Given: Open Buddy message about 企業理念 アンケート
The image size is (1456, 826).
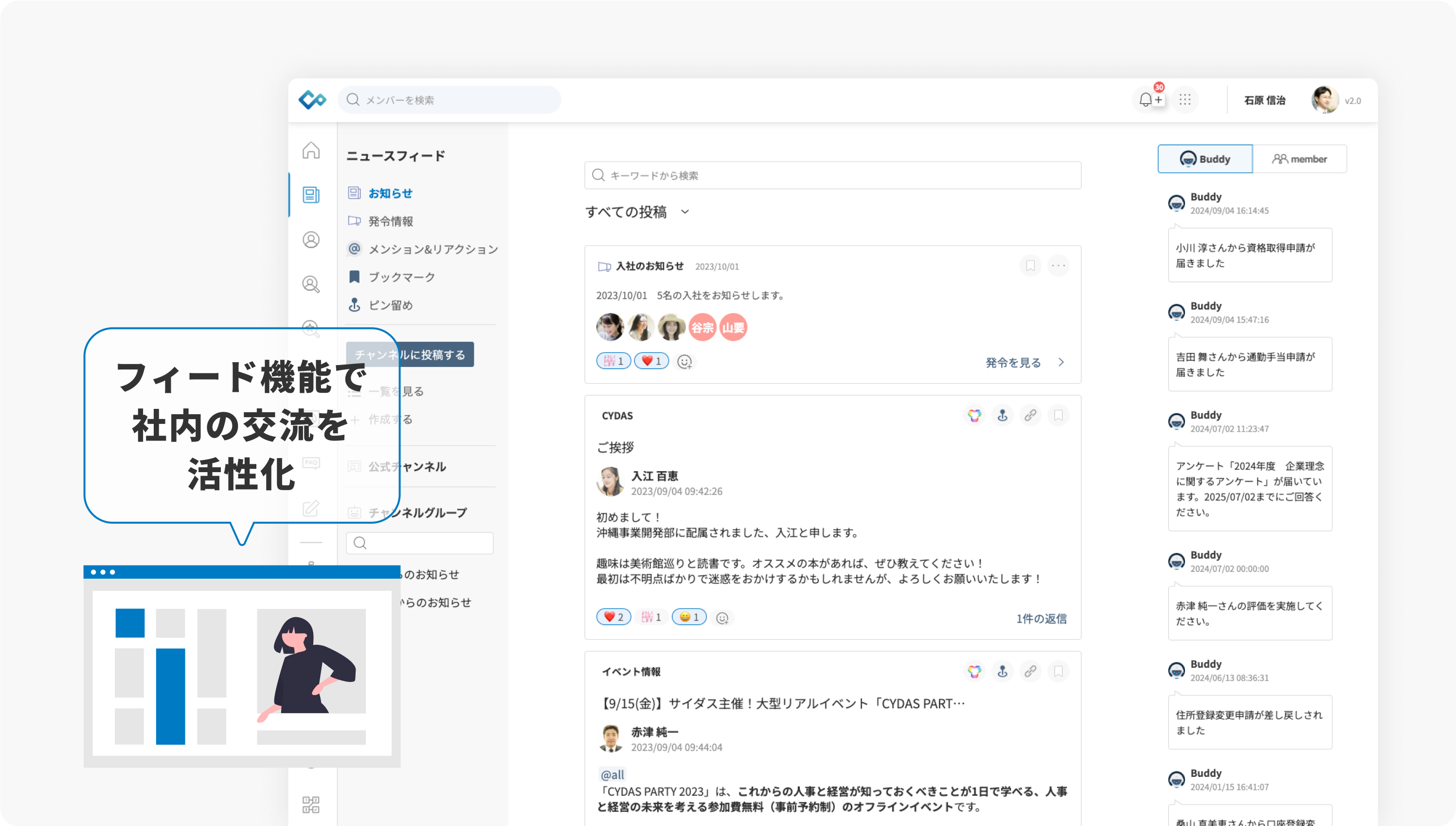Looking at the screenshot, I should (x=1250, y=489).
